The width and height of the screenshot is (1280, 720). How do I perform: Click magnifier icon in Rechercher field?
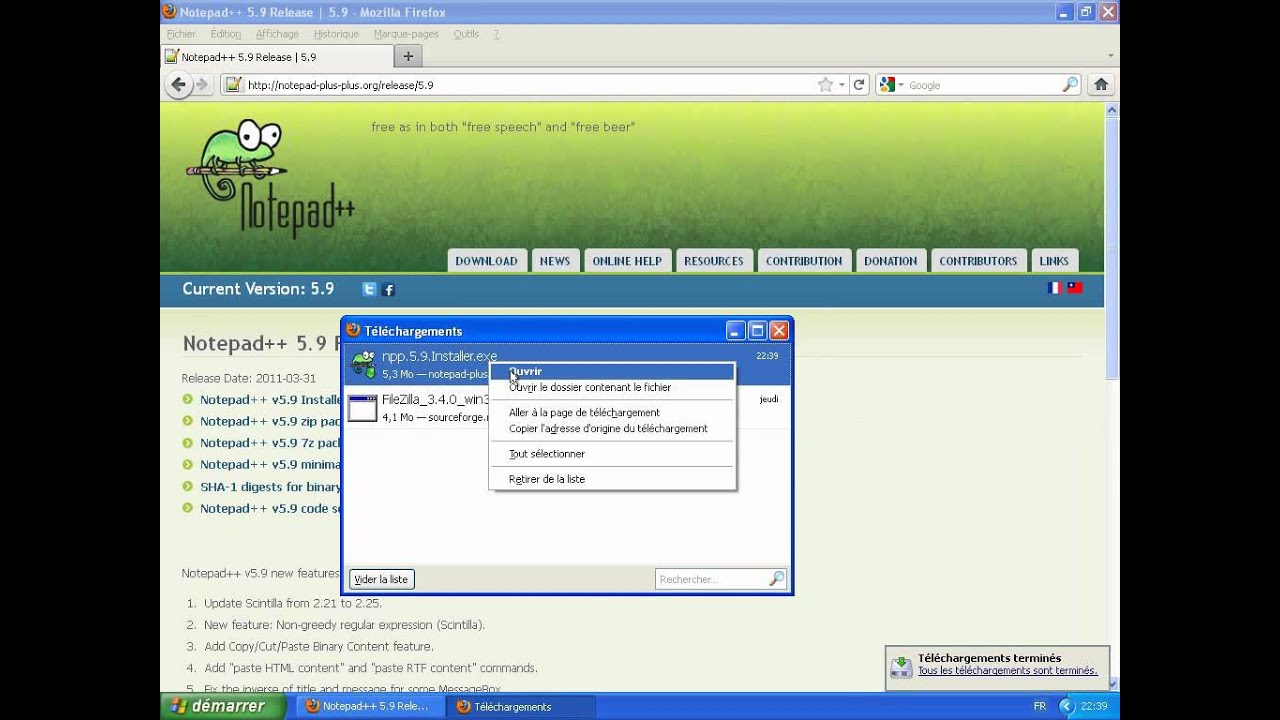pyautogui.click(x=776, y=579)
